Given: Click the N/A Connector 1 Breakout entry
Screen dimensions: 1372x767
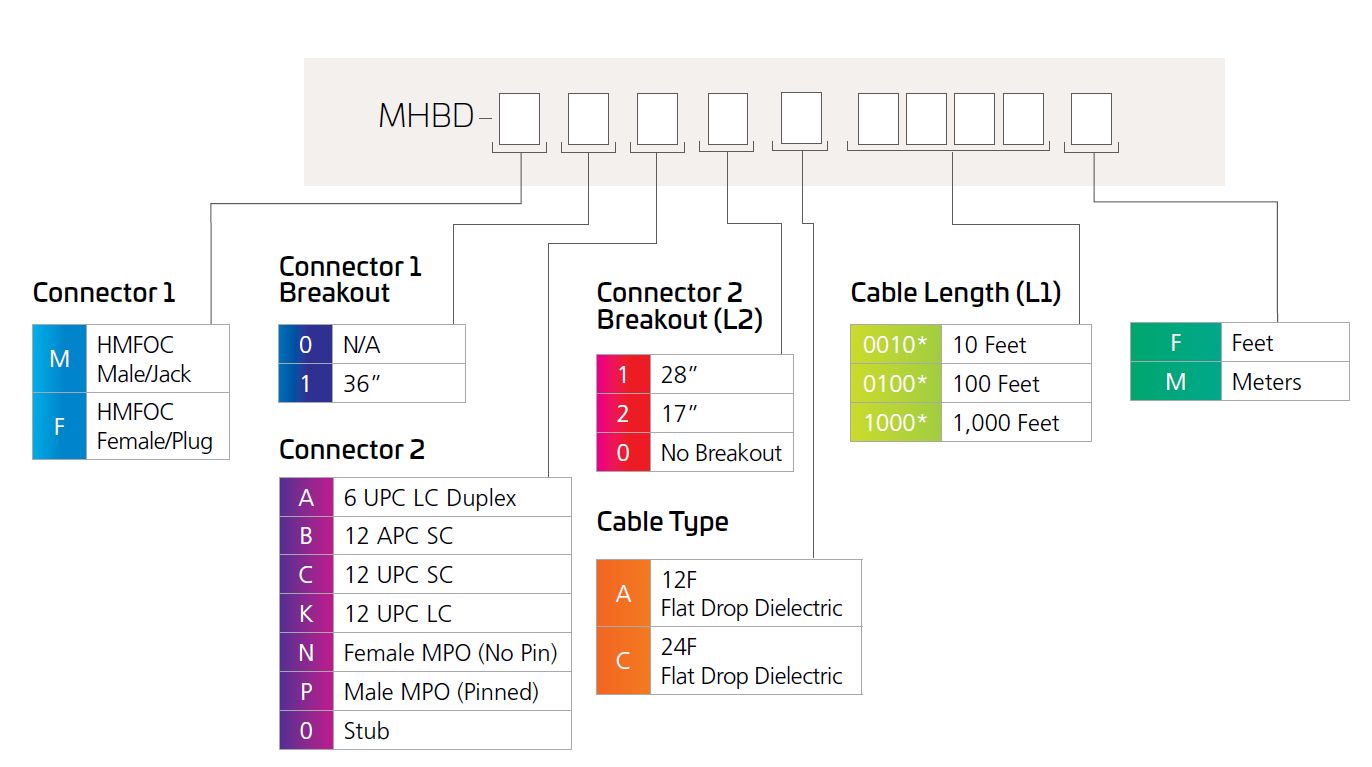Looking at the screenshot, I should click(x=372, y=345).
